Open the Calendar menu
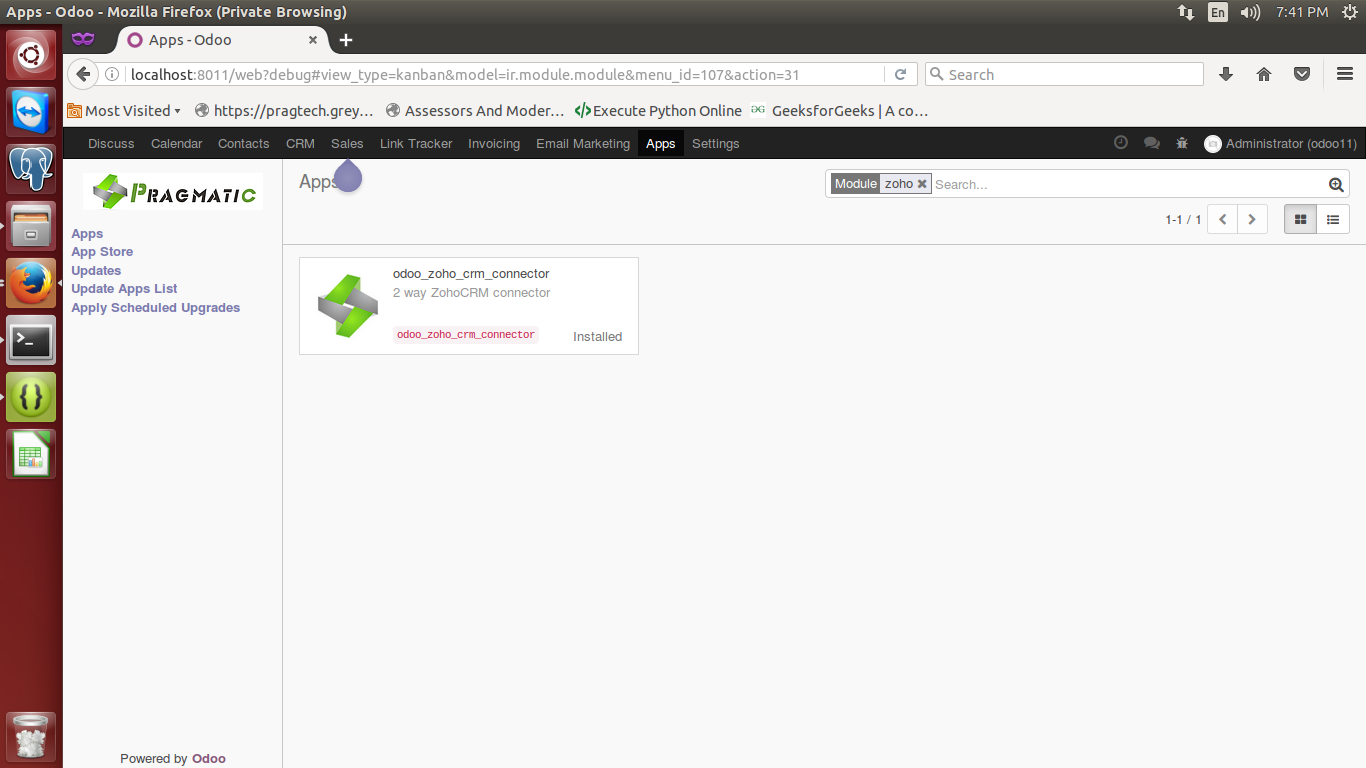 click(177, 143)
